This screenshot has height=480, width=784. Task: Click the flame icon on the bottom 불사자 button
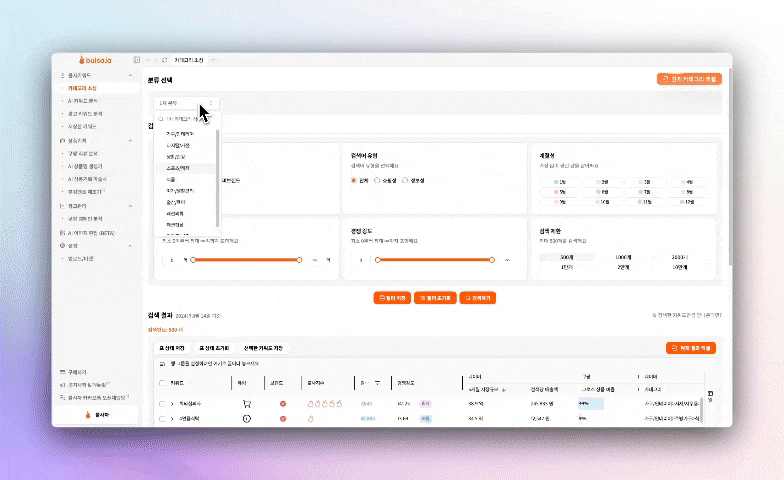[88, 415]
